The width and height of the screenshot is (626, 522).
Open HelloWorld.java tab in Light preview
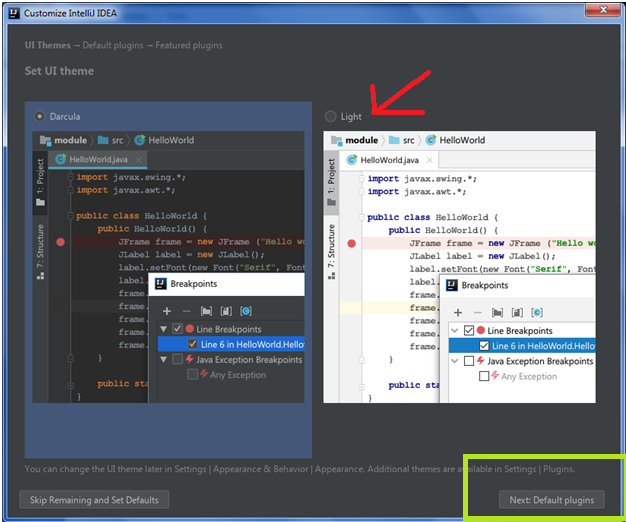(x=390, y=160)
